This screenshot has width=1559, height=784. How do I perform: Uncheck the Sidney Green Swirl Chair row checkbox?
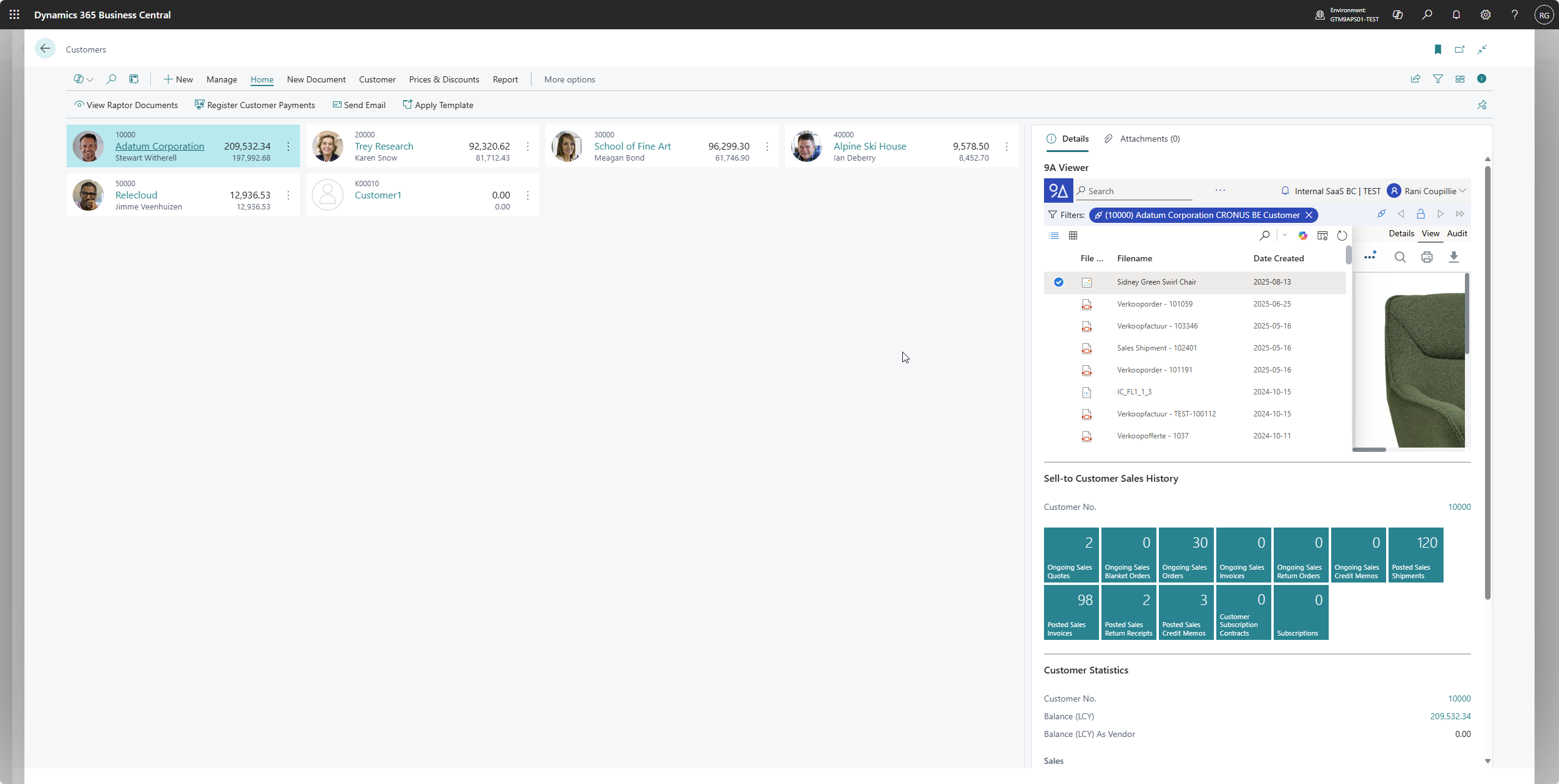click(1058, 282)
